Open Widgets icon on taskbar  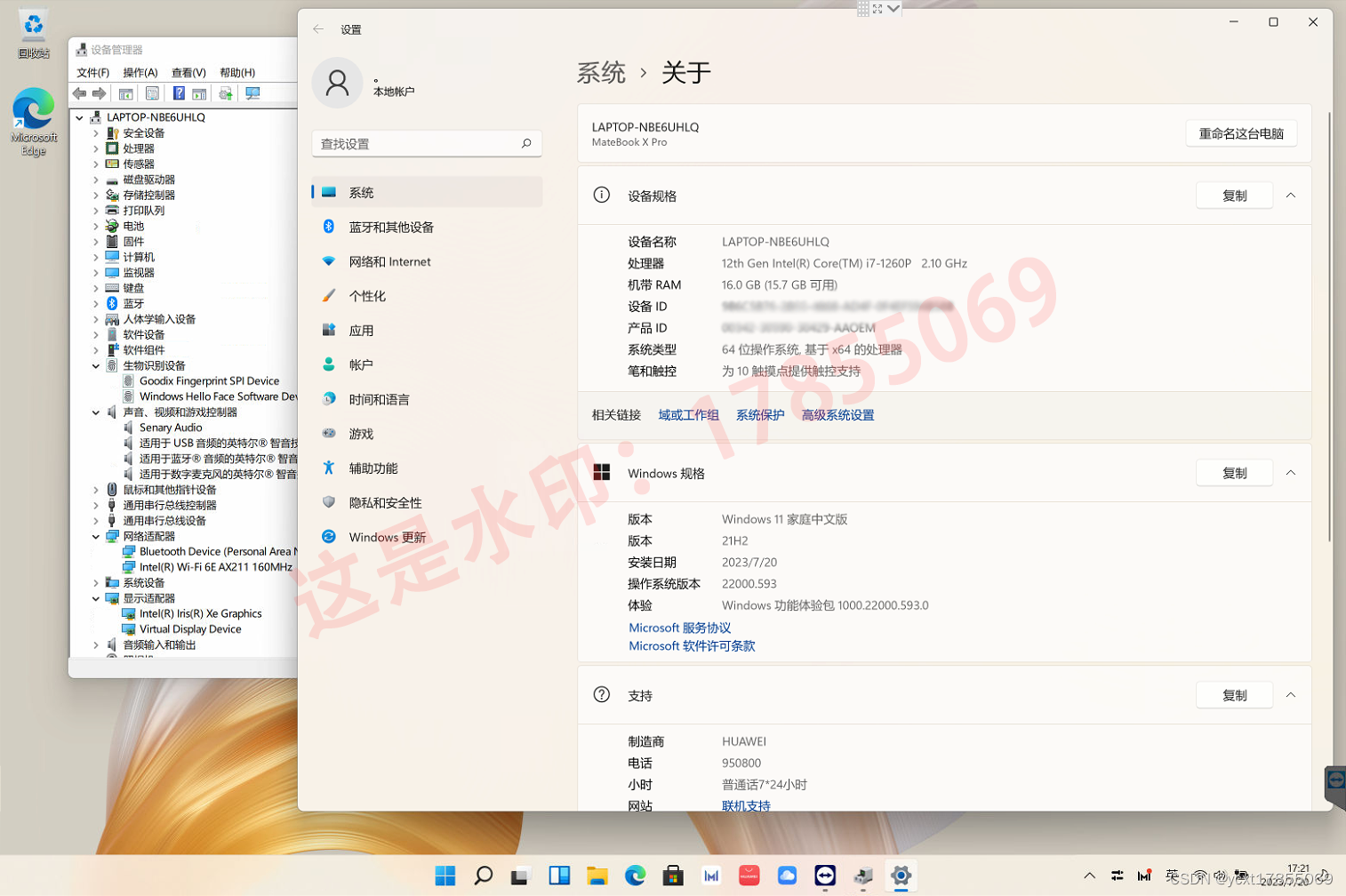[x=559, y=876]
